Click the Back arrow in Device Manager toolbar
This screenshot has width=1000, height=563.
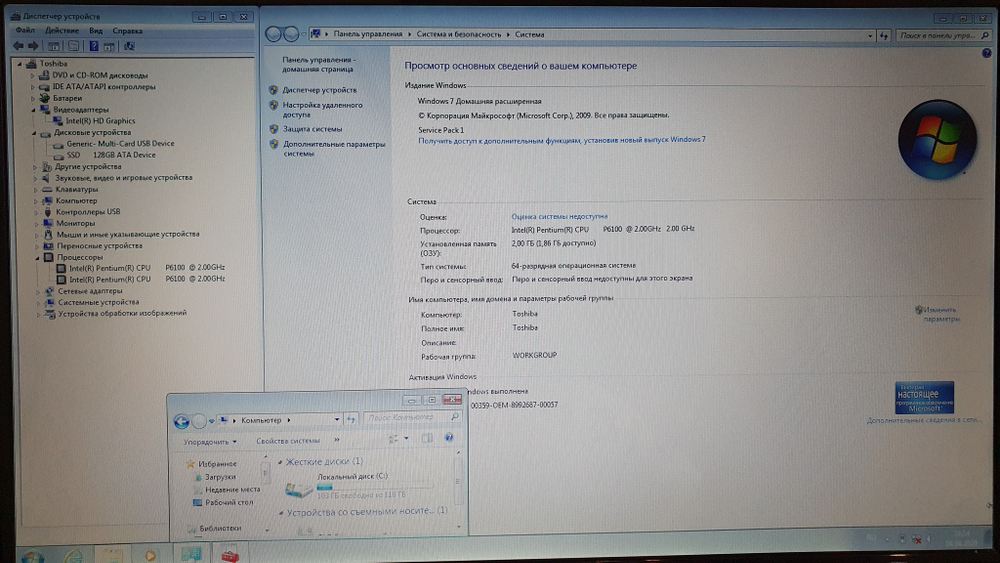[18, 46]
